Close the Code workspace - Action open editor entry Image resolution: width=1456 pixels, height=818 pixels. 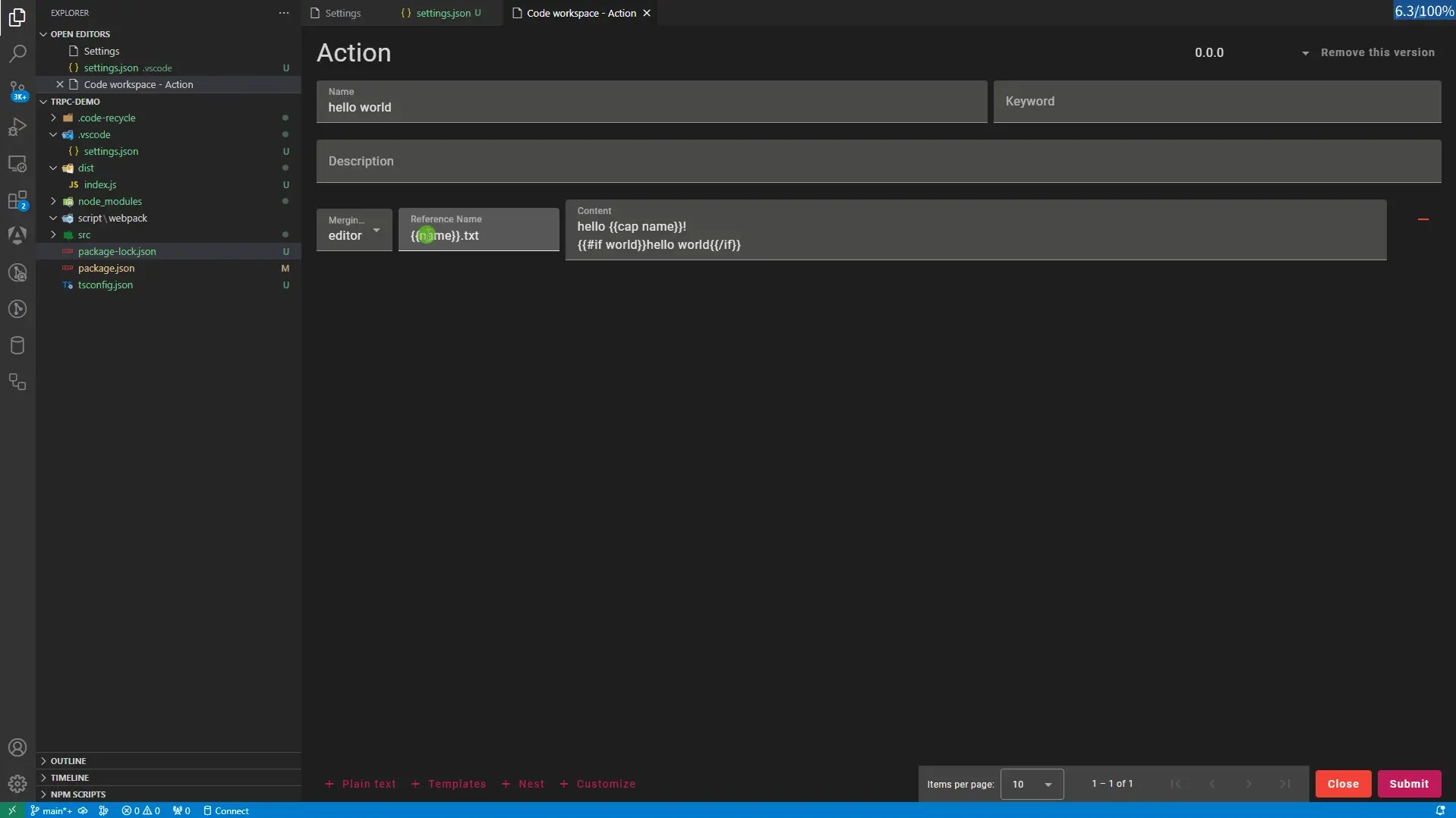(60, 84)
